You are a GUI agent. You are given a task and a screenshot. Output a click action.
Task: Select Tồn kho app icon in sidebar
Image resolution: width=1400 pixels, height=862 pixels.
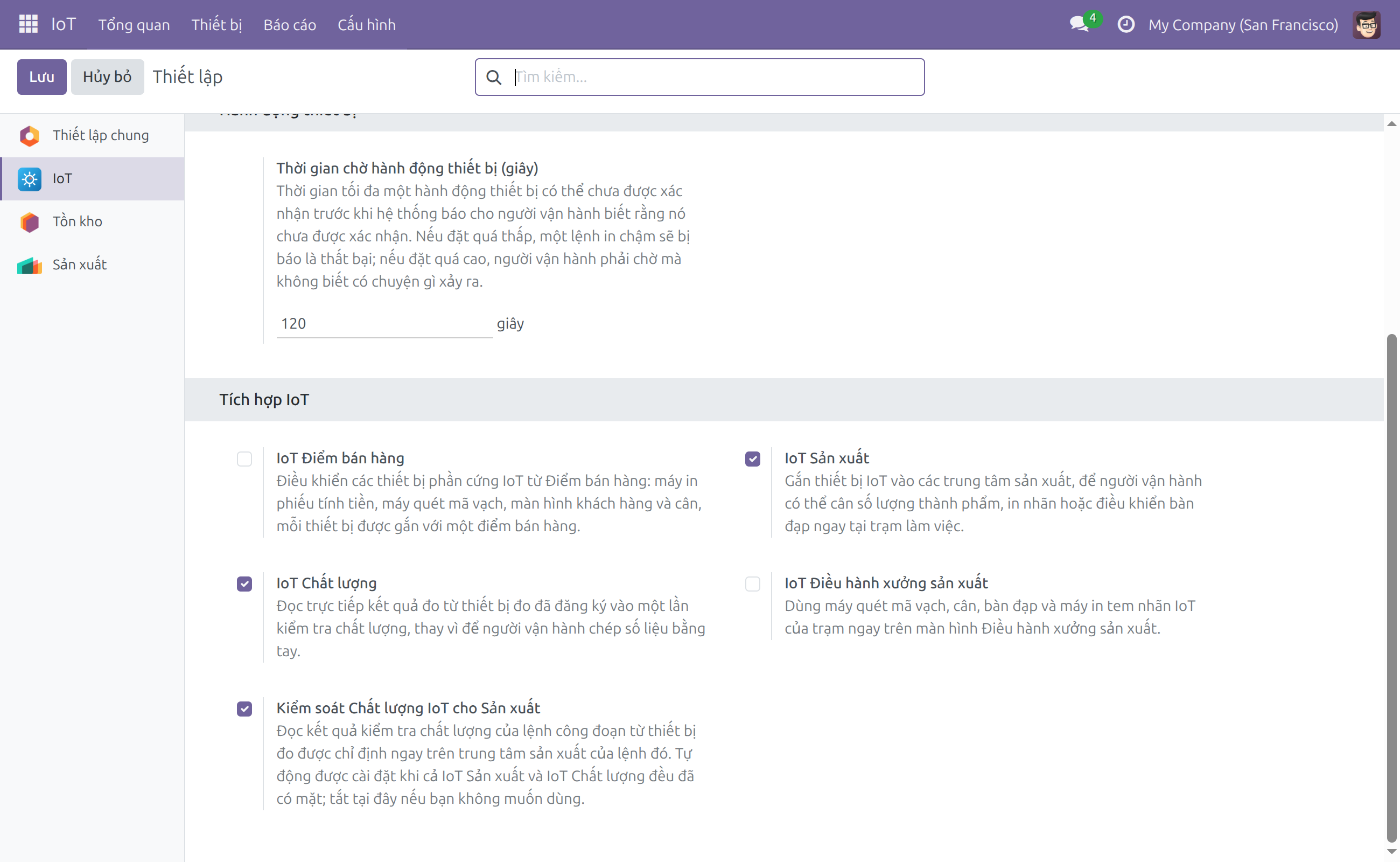[29, 222]
